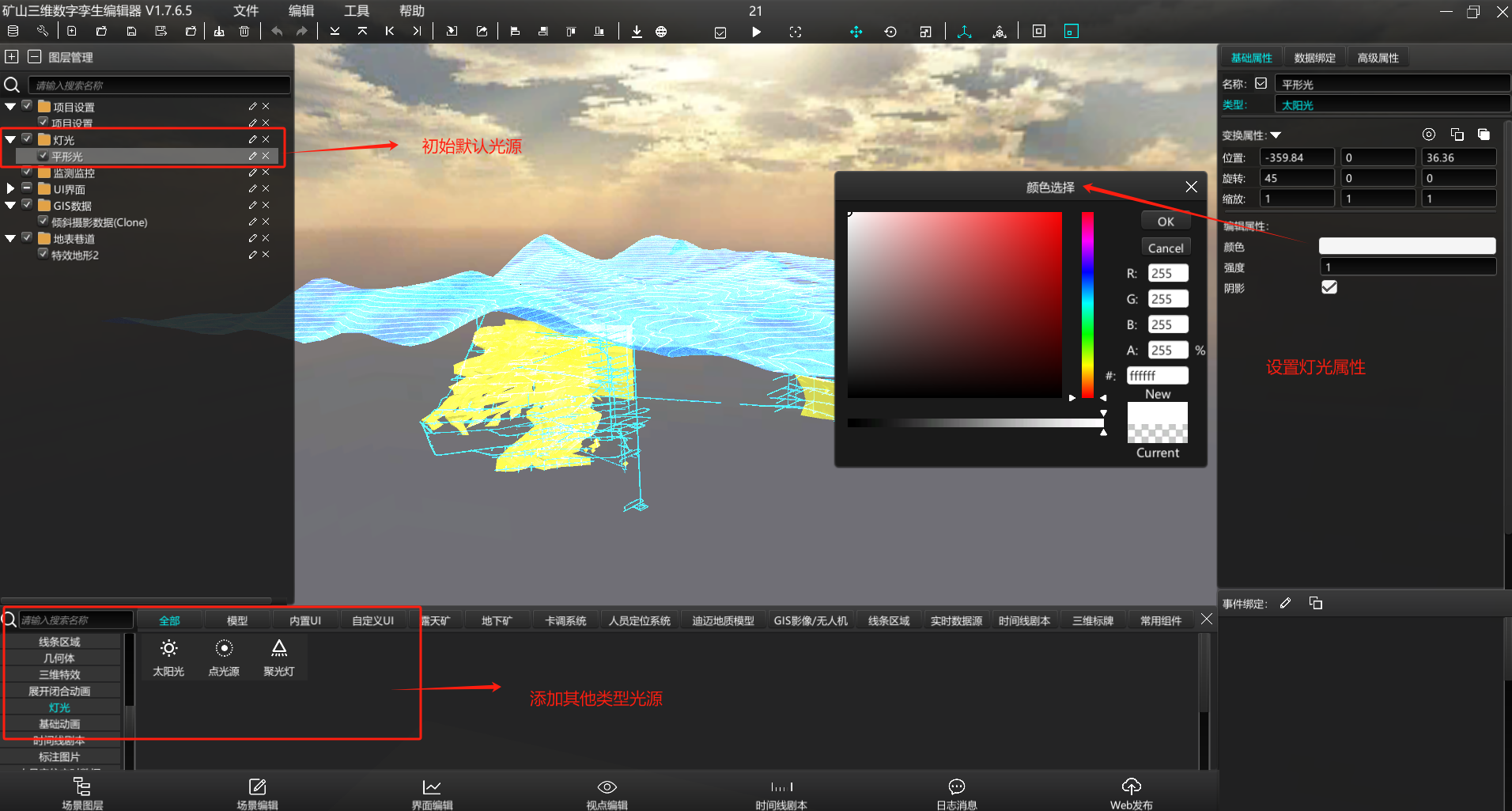
Task: Click the 颜色 white color swatch
Action: (x=1407, y=246)
